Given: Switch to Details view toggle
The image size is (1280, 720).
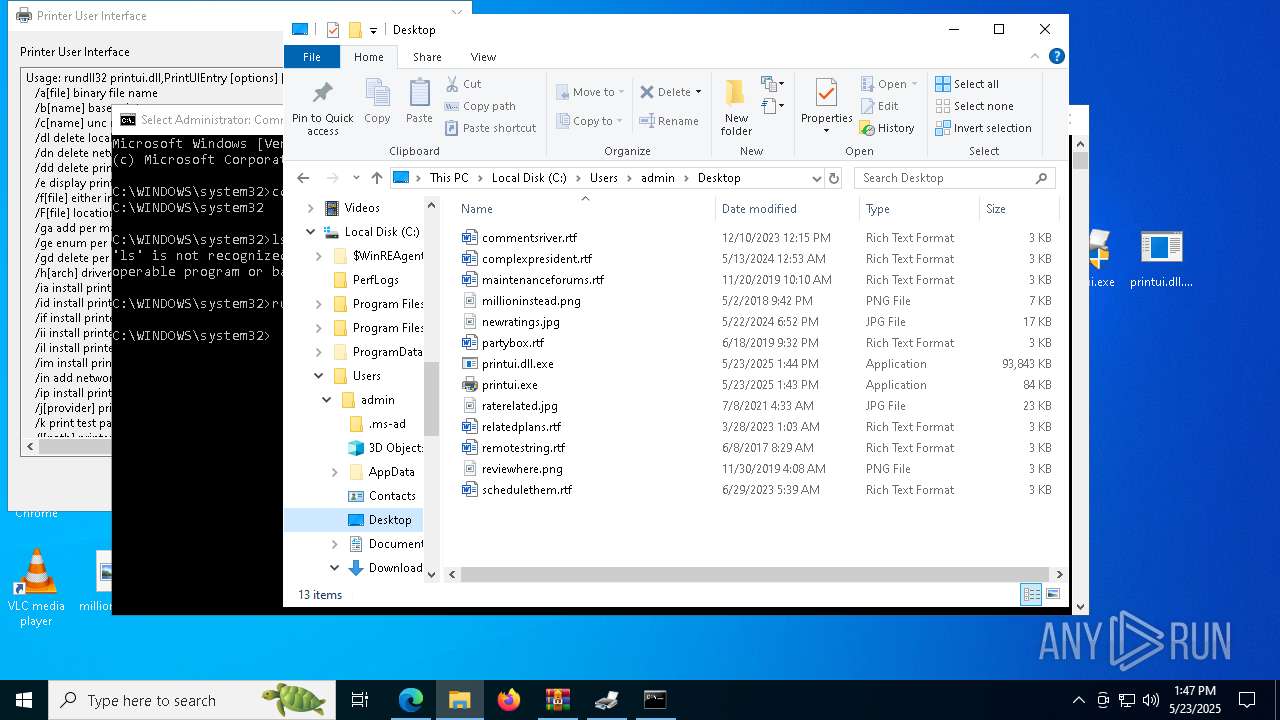Looking at the screenshot, I should click(1031, 594).
